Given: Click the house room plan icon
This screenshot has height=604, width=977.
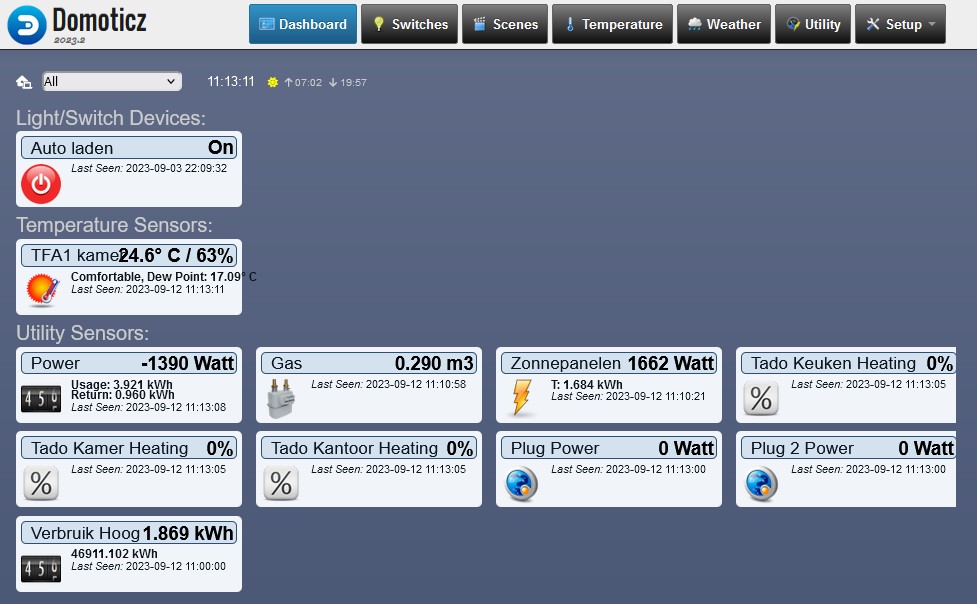Looking at the screenshot, I should tap(24, 82).
